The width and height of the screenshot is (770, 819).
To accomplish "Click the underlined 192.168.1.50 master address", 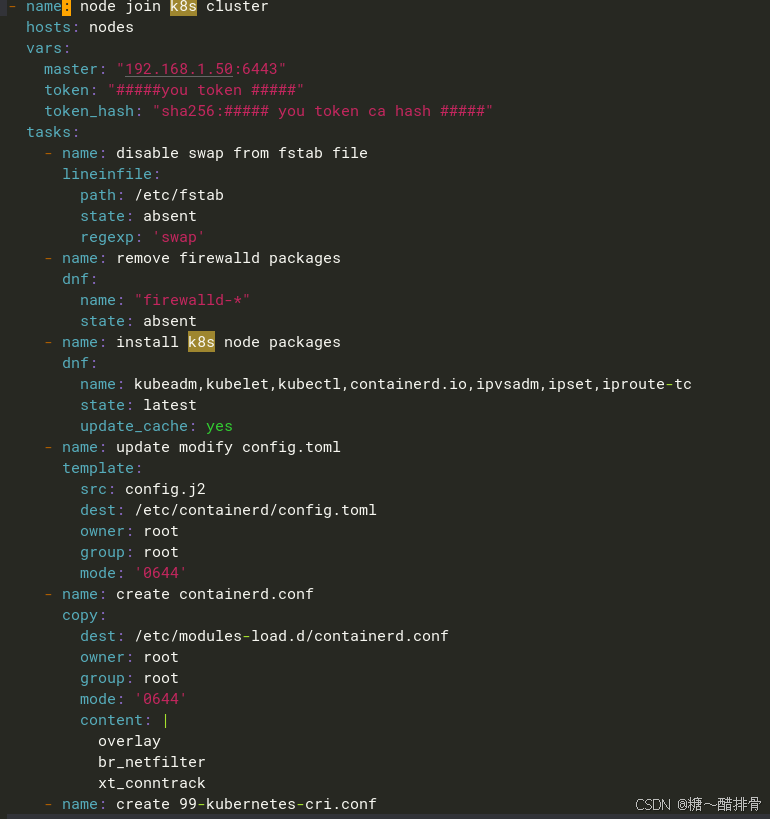I will (179, 69).
